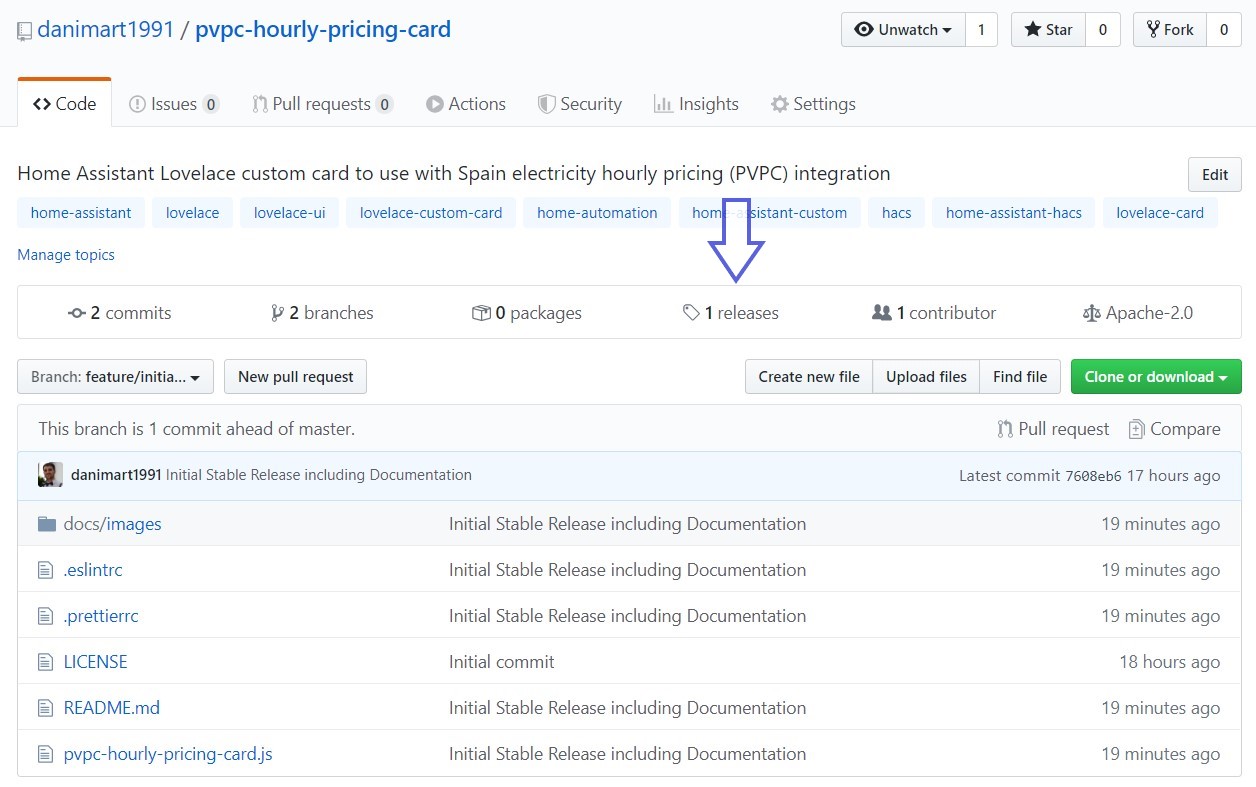Select the lovelace-custom-card topic tag
The height and width of the screenshot is (787, 1256).
(x=431, y=213)
